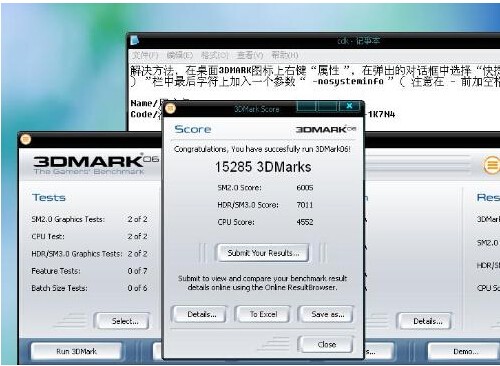
Task: Open the Notepad 格式(O) menu
Action: [x=215, y=55]
